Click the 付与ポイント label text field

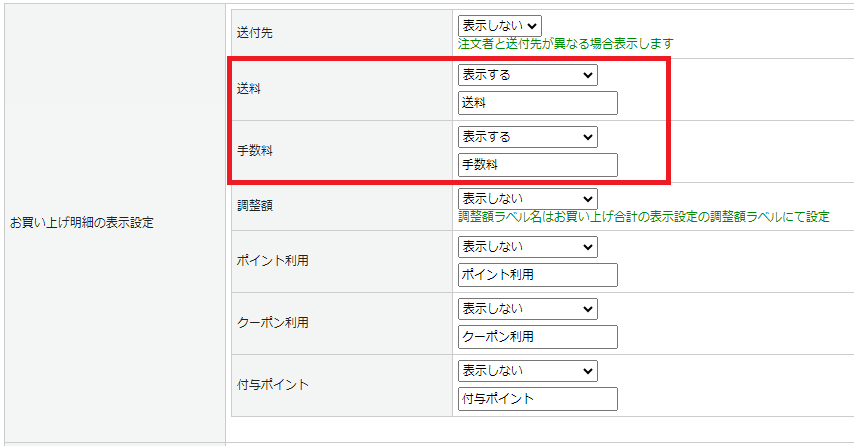point(537,399)
